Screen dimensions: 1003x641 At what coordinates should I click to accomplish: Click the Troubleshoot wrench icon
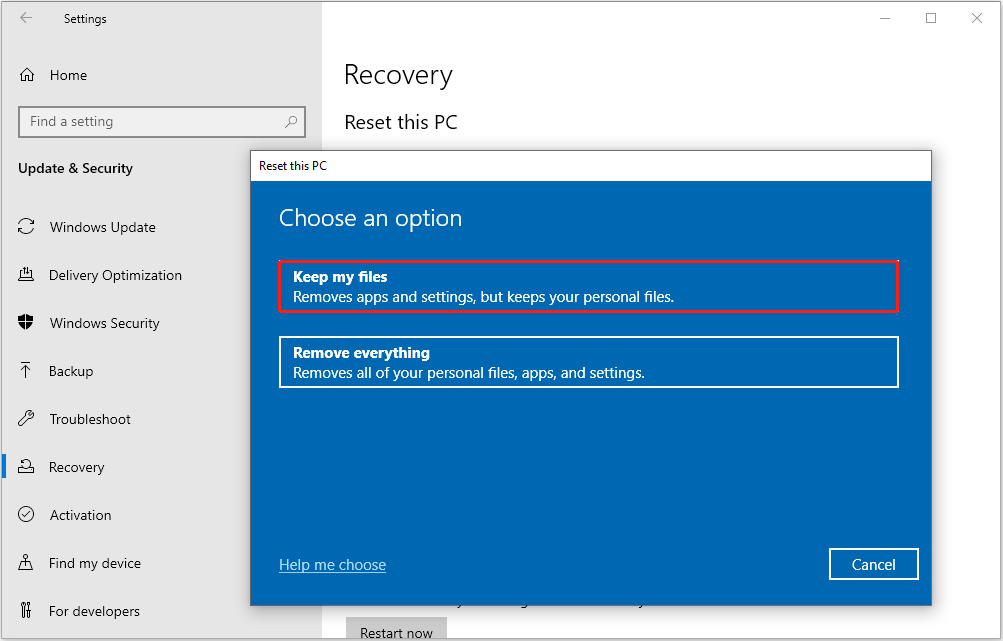pyautogui.click(x=26, y=418)
